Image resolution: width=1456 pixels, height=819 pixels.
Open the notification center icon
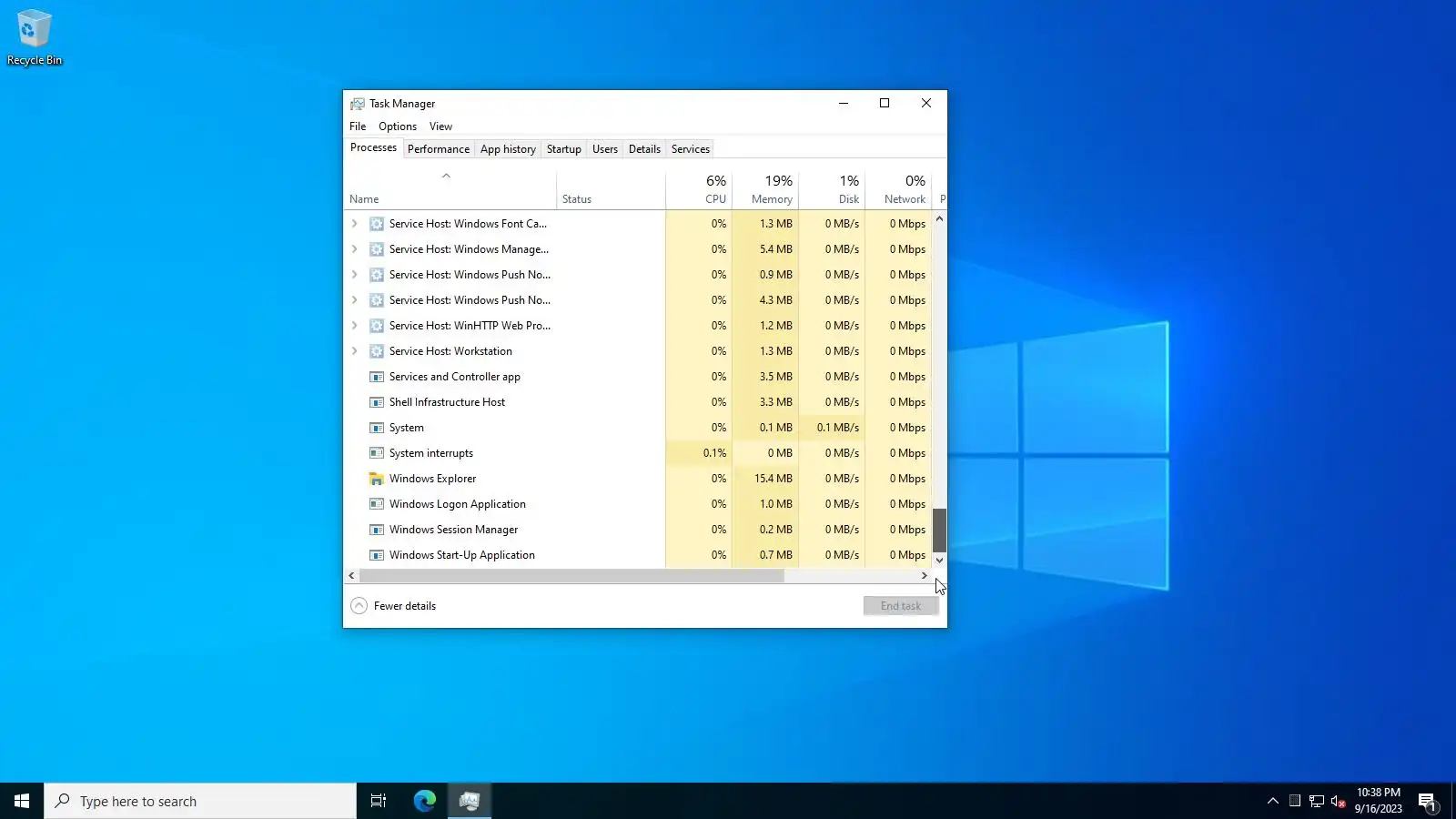pos(1427,801)
